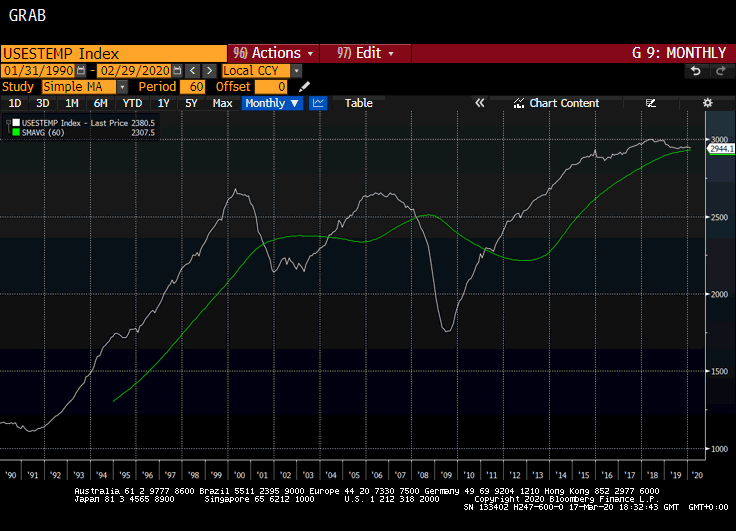Open start date calendar picker for 01/31/1990
Viewport: 736px width, 531px height.
coord(81,71)
